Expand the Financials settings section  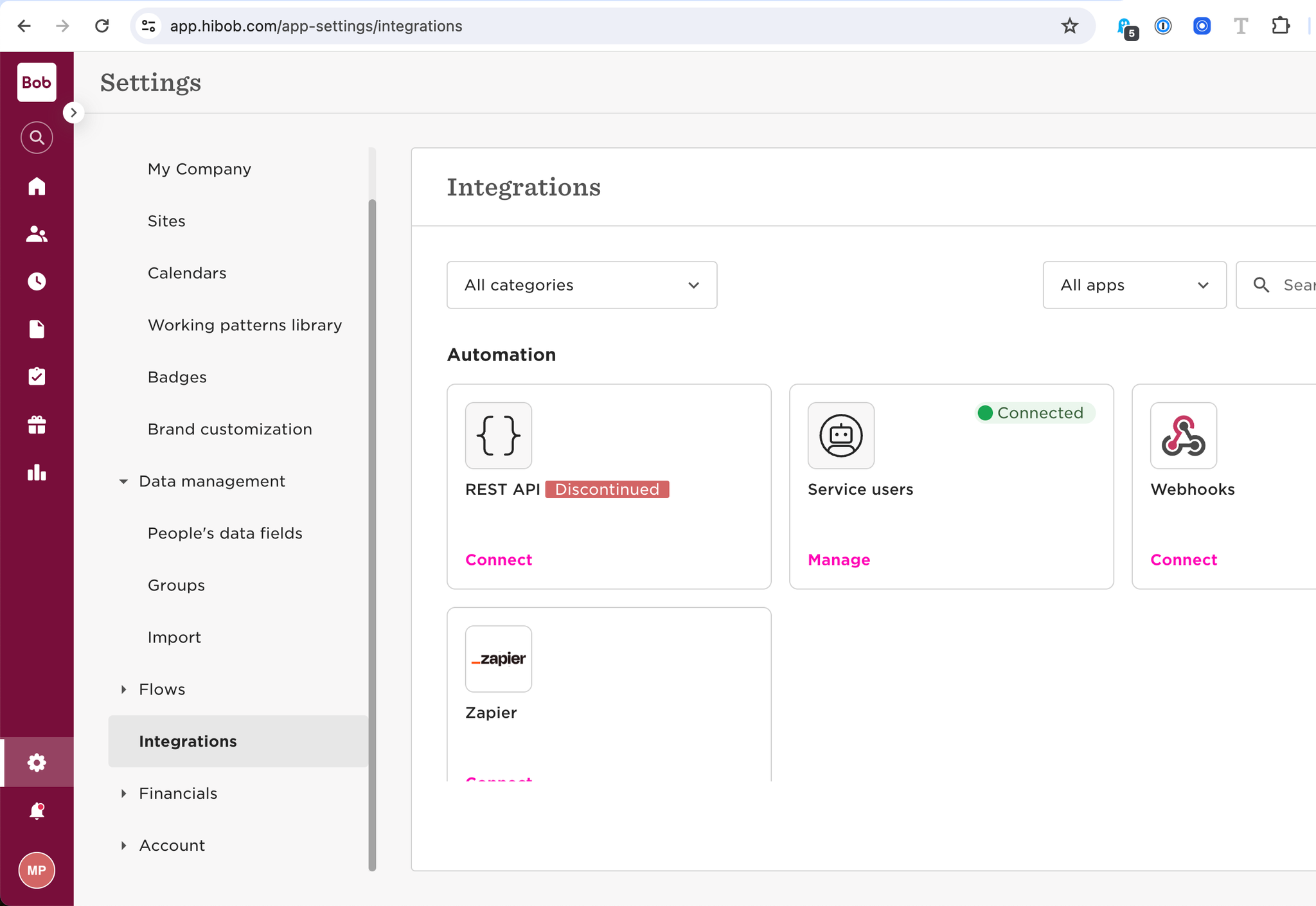pos(123,794)
